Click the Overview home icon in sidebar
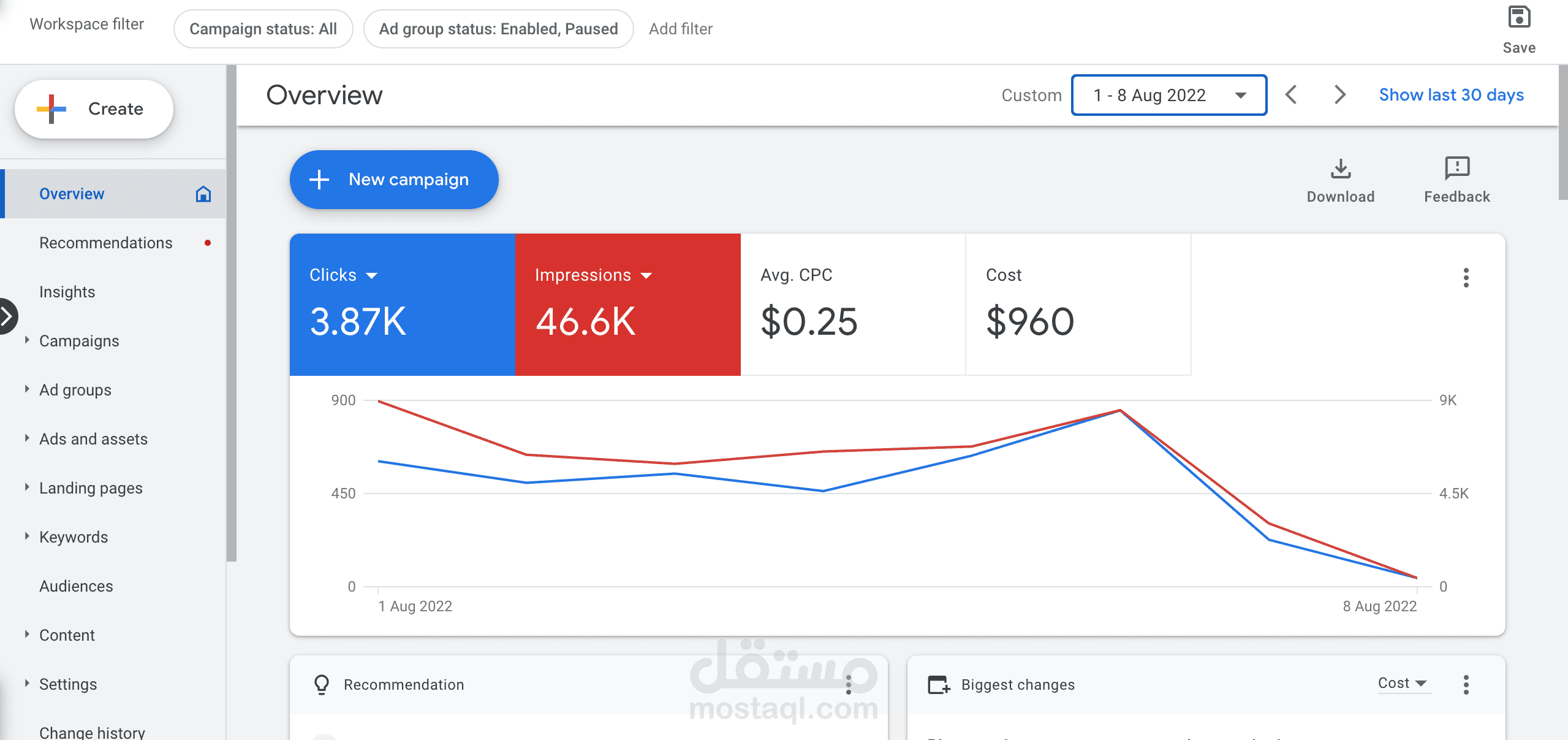The width and height of the screenshot is (1568, 740). 203,194
